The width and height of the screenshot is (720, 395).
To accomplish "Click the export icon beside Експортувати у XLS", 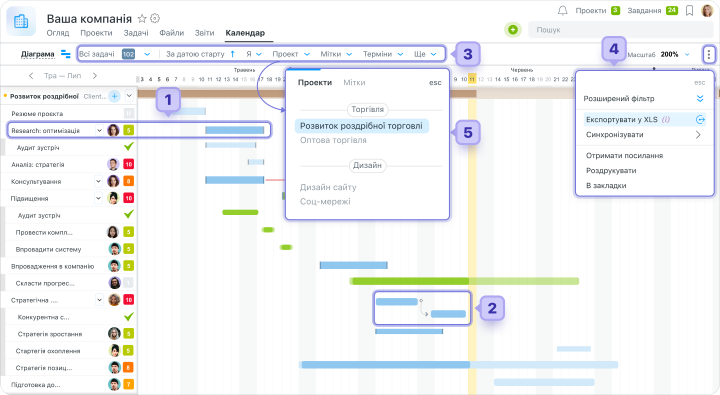I will [x=700, y=120].
